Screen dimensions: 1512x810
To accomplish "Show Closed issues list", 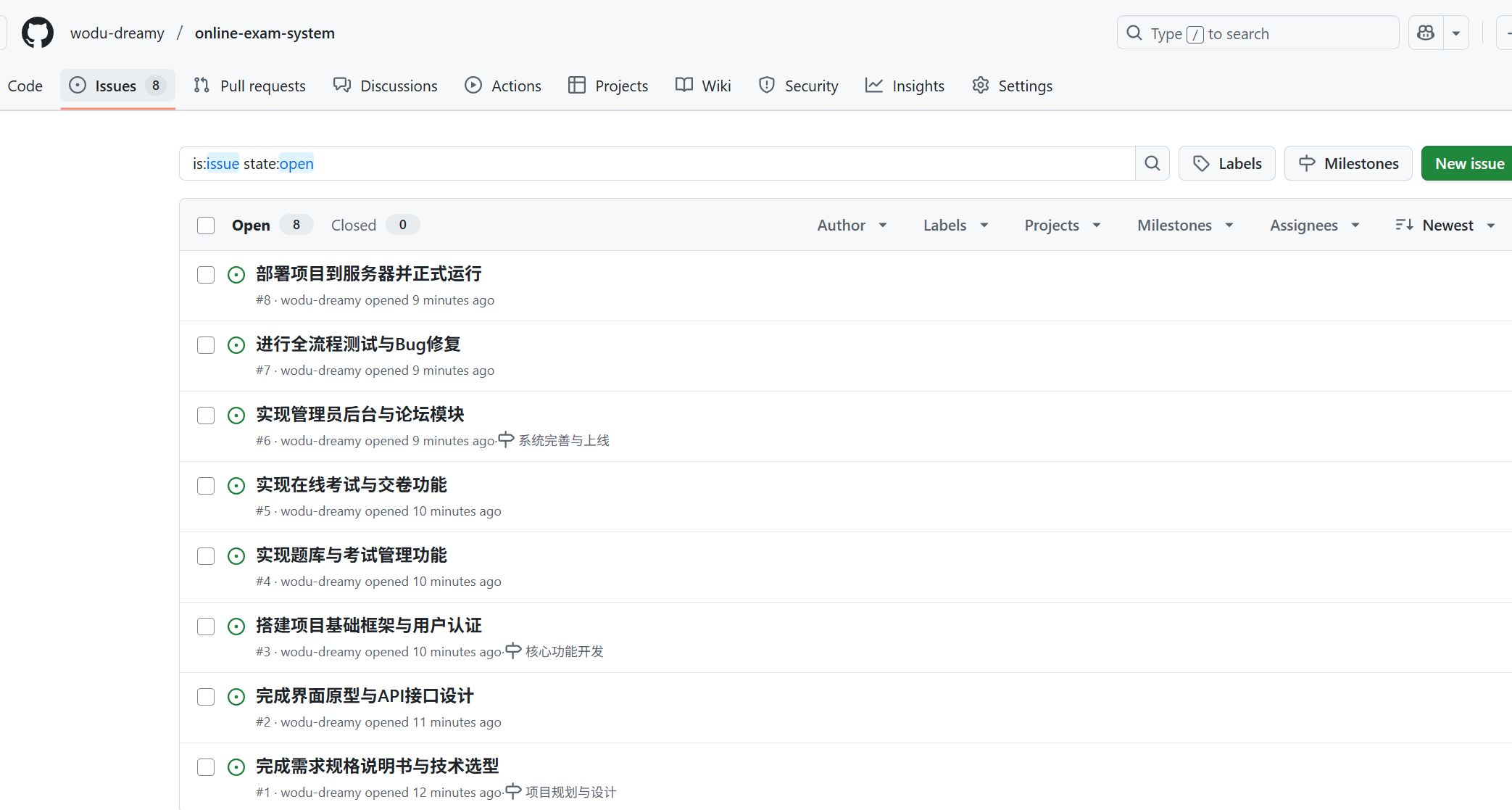I will [354, 226].
